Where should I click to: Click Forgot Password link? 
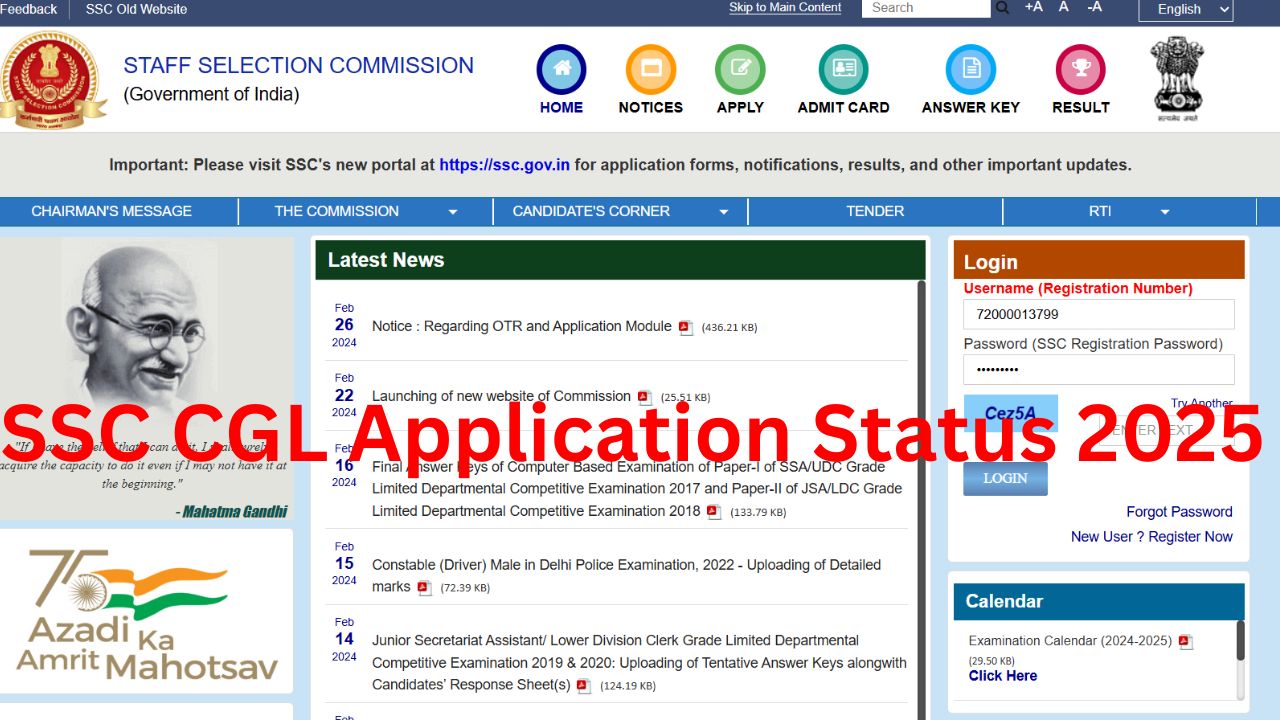[1179, 512]
